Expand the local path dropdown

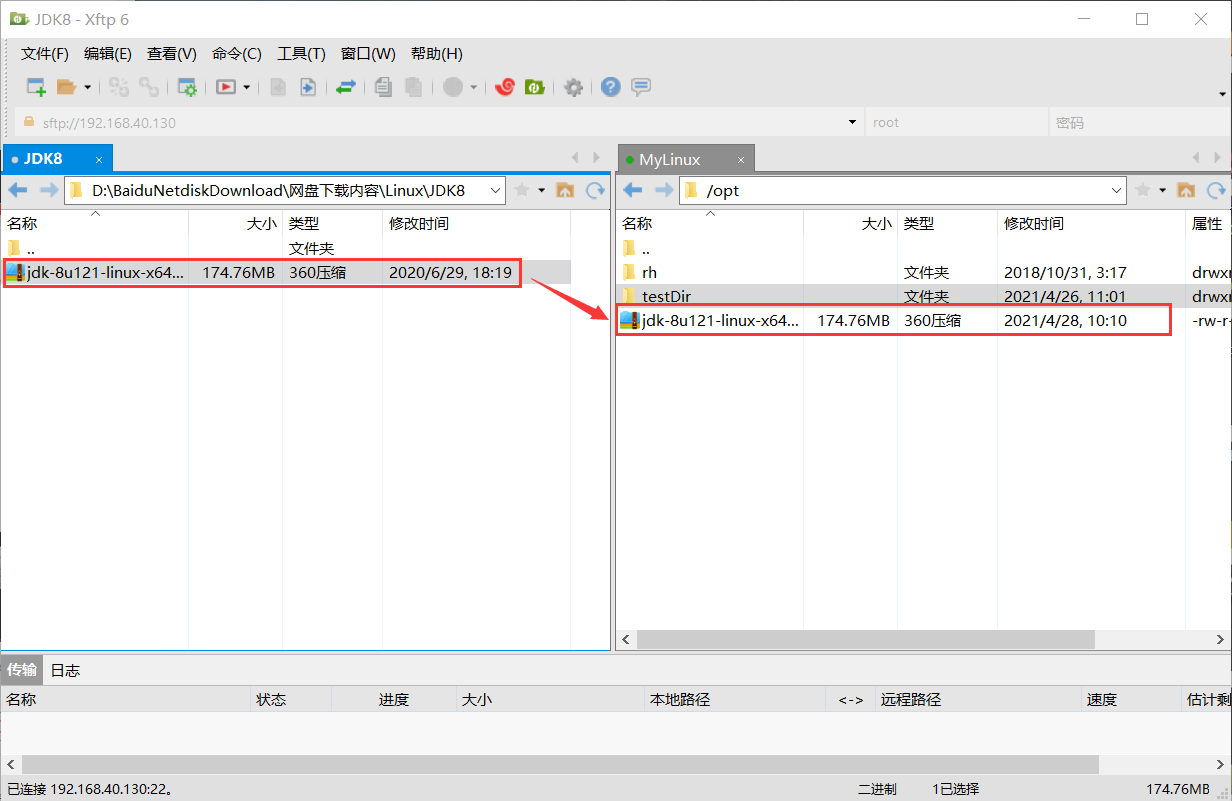point(495,190)
